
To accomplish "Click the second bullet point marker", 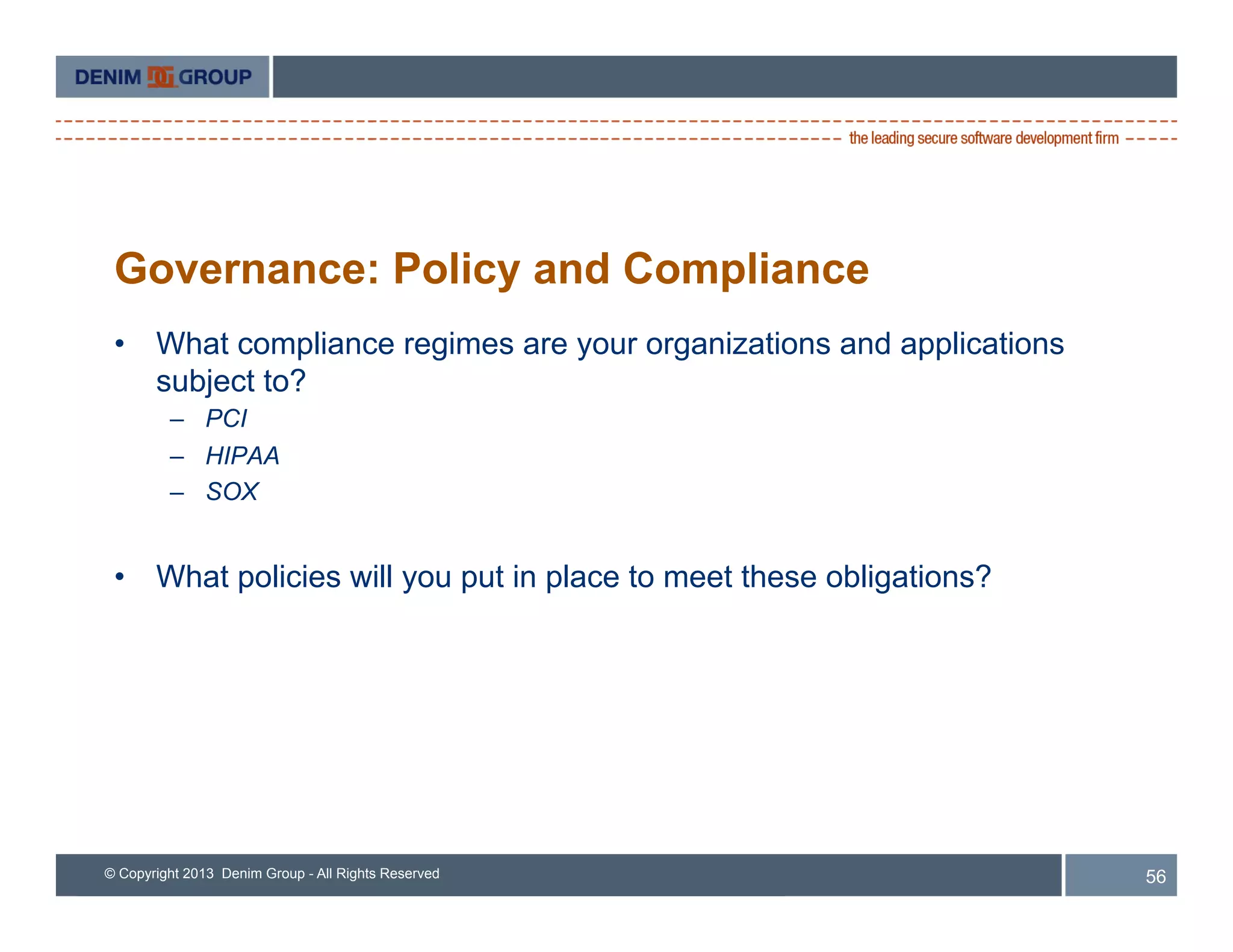I will pyautogui.click(x=120, y=577).
